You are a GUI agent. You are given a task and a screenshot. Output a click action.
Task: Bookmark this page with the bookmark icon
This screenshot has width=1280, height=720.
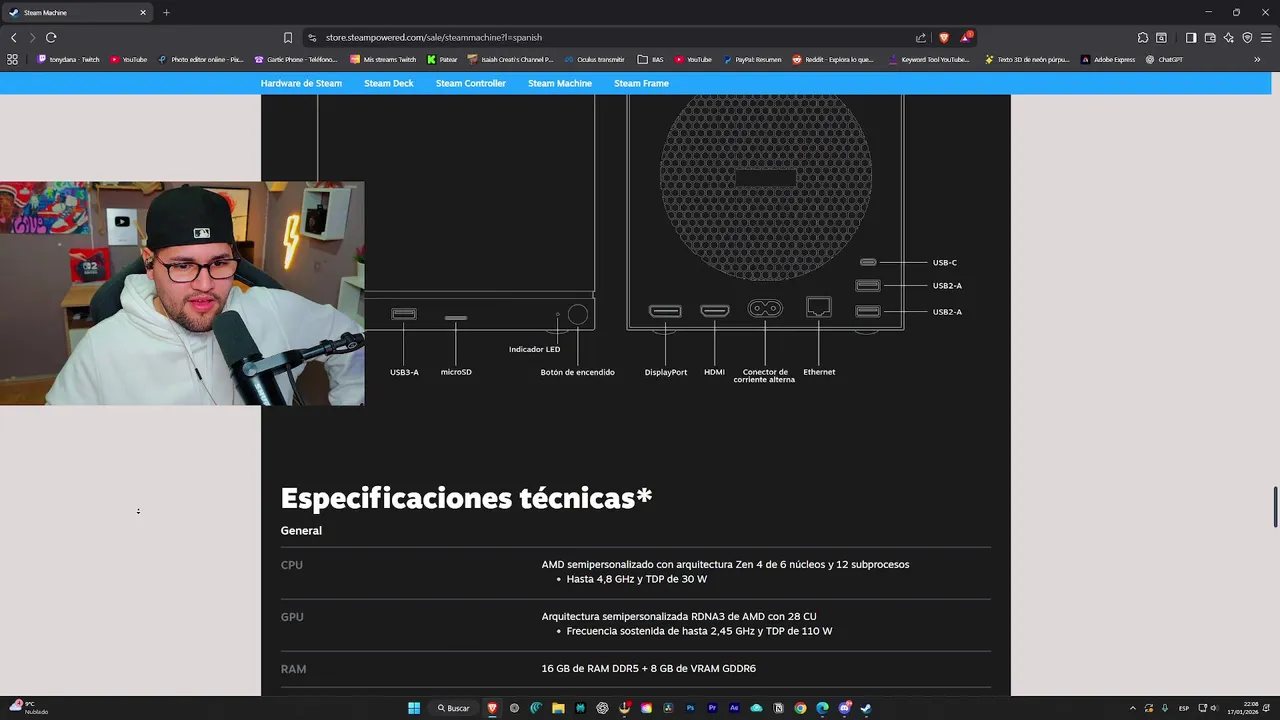[x=288, y=37]
